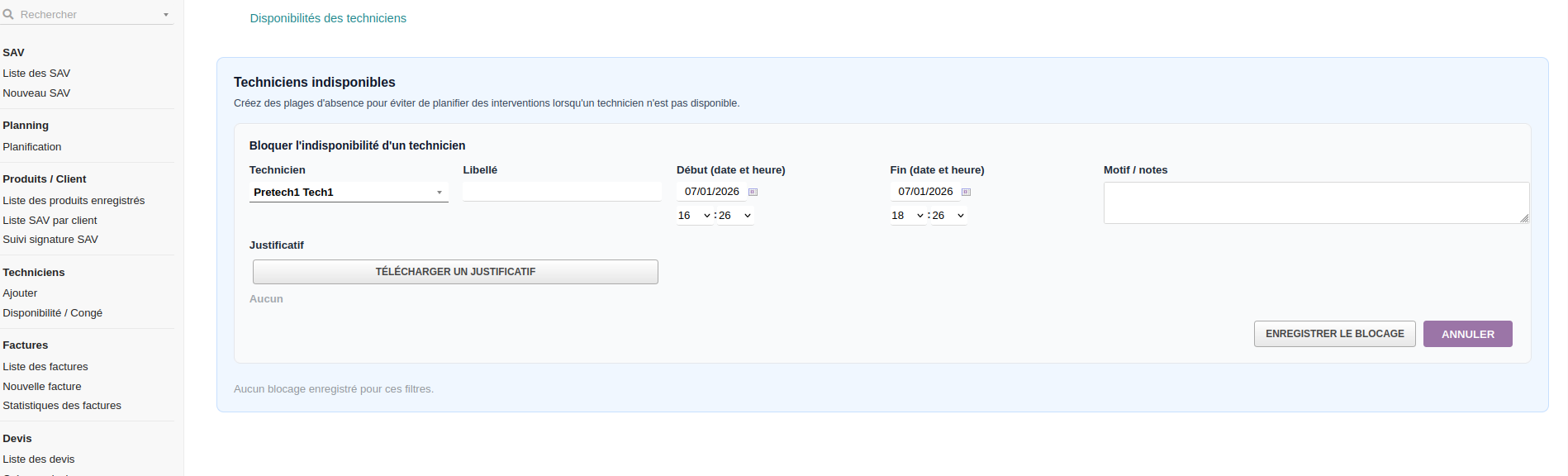Choose the end hour dropdown
This screenshot has width=1568, height=476.
[x=907, y=216]
